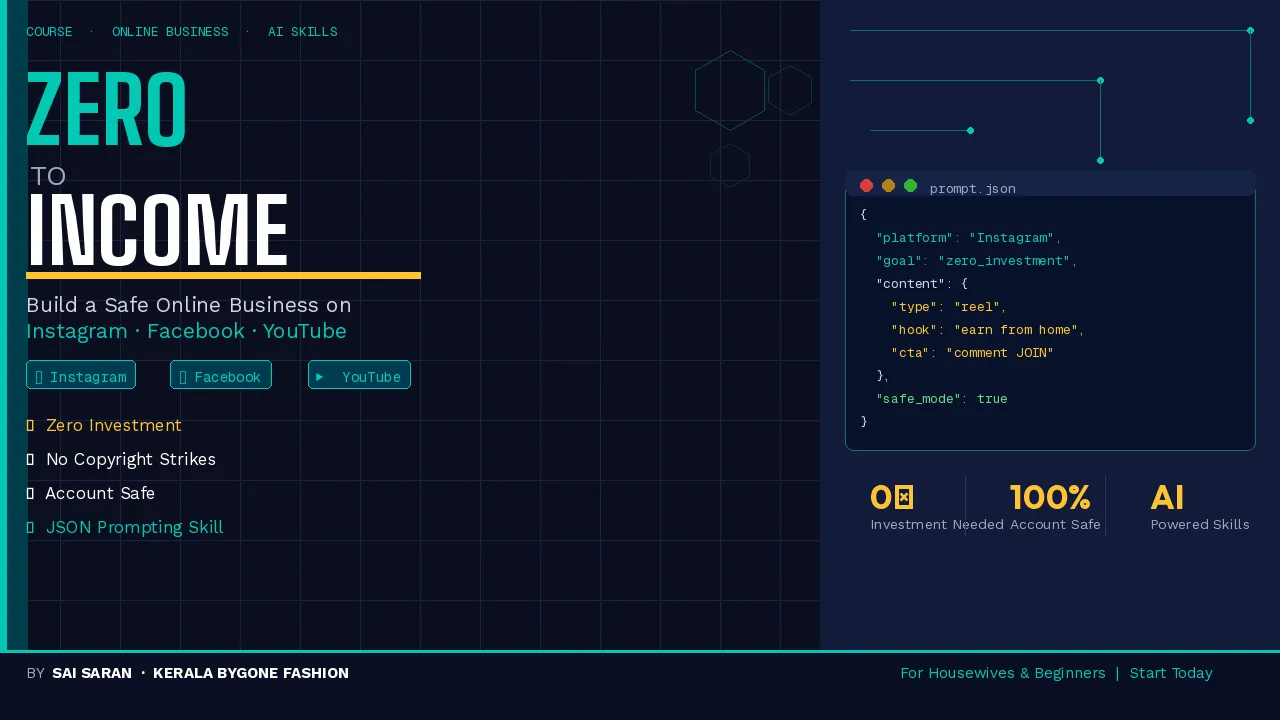Click the Facebook platform badge

pyautogui.click(x=221, y=375)
